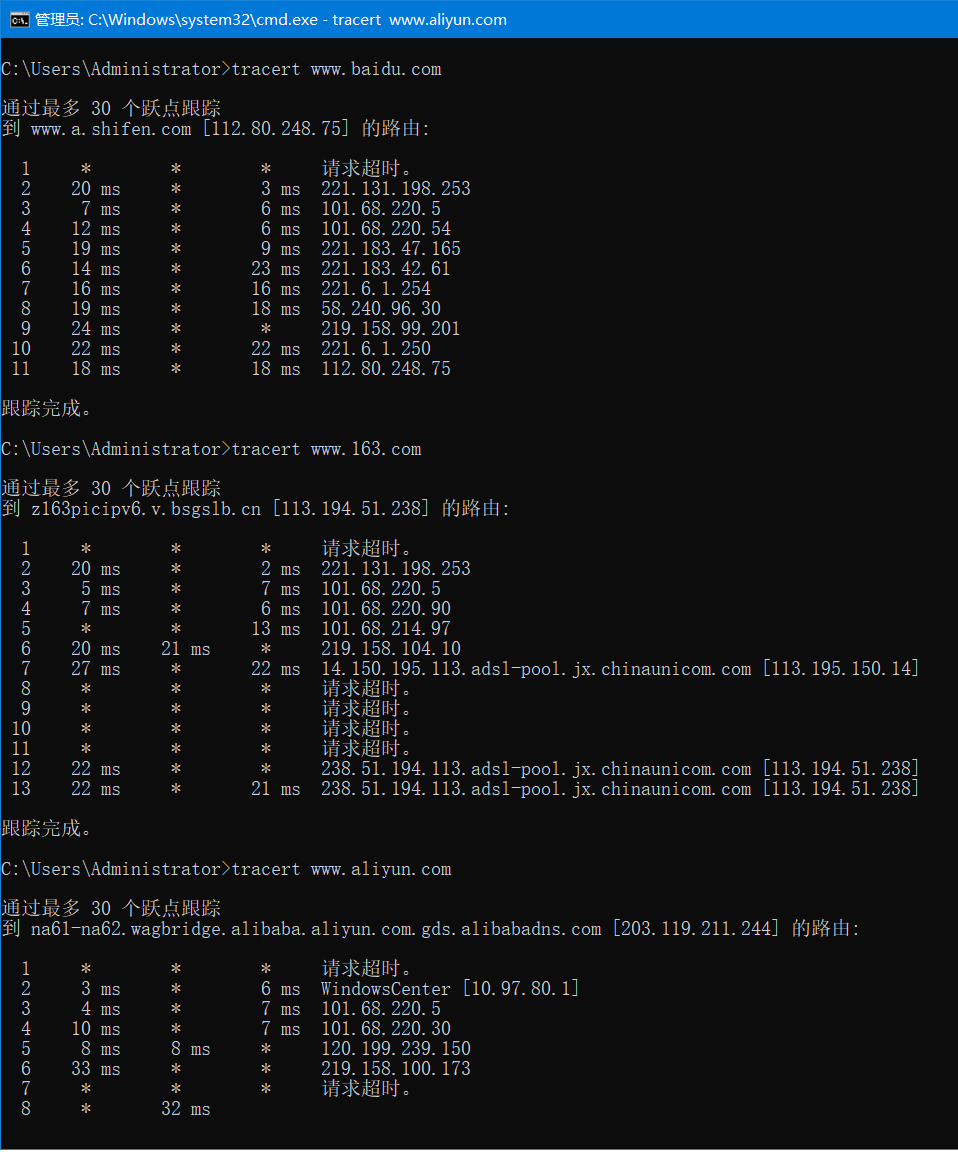The image size is (958, 1154).
Task: Click the z163picipv6.v.bsgslb.cn hostname text
Action: (x=146, y=509)
